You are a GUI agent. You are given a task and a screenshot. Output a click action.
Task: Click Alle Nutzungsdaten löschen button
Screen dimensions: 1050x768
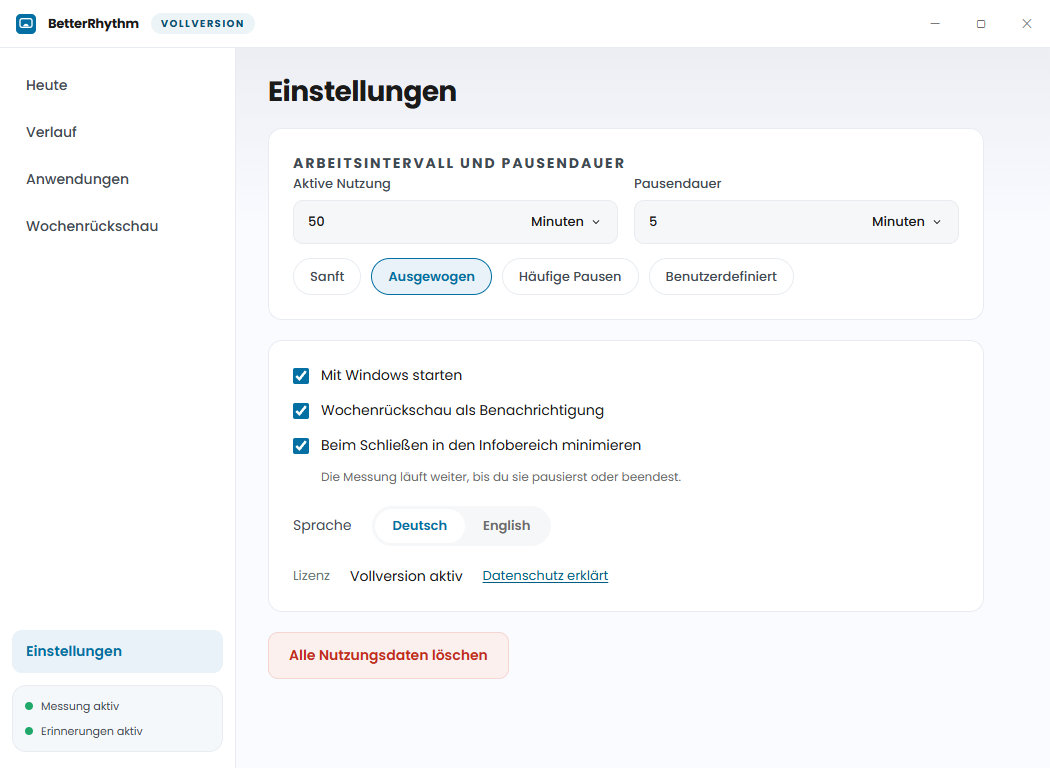388,656
